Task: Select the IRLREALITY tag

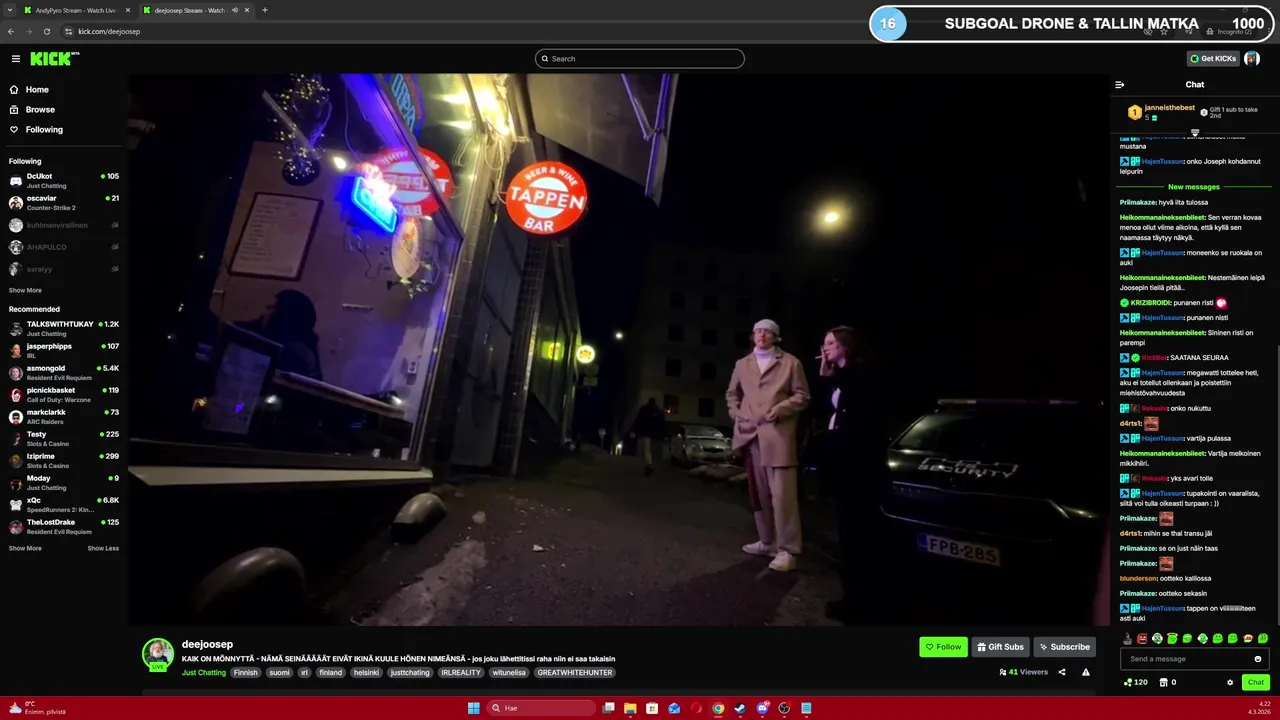Action: (x=461, y=673)
